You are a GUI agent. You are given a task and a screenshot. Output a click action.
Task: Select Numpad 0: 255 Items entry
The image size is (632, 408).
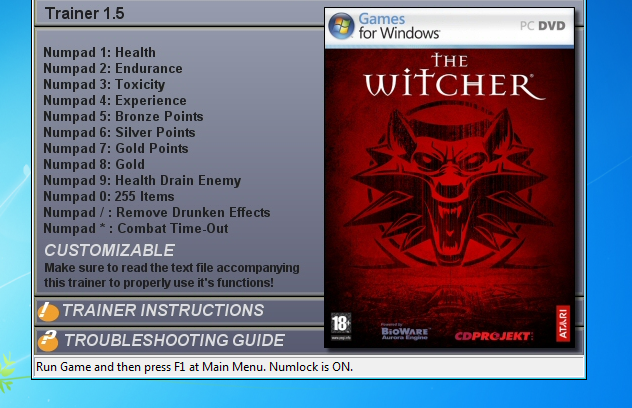(109, 196)
